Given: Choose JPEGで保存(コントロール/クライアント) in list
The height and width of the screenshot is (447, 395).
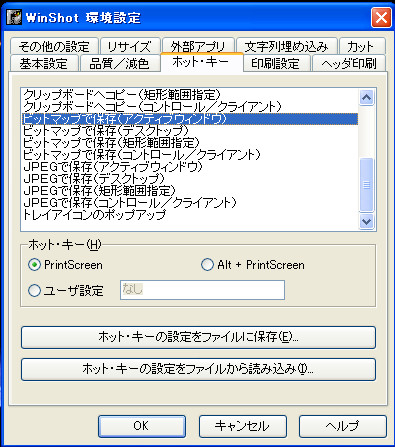Looking at the screenshot, I should point(190,203).
